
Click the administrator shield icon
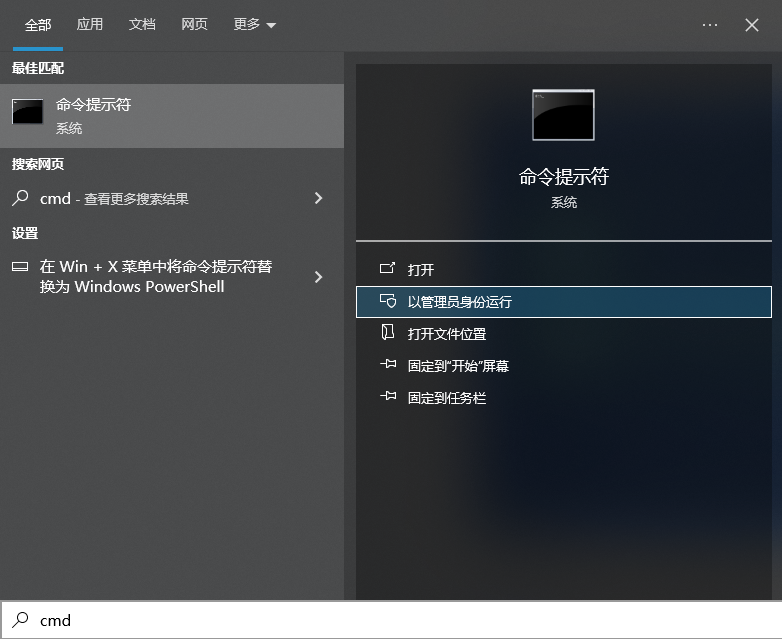tap(388, 301)
